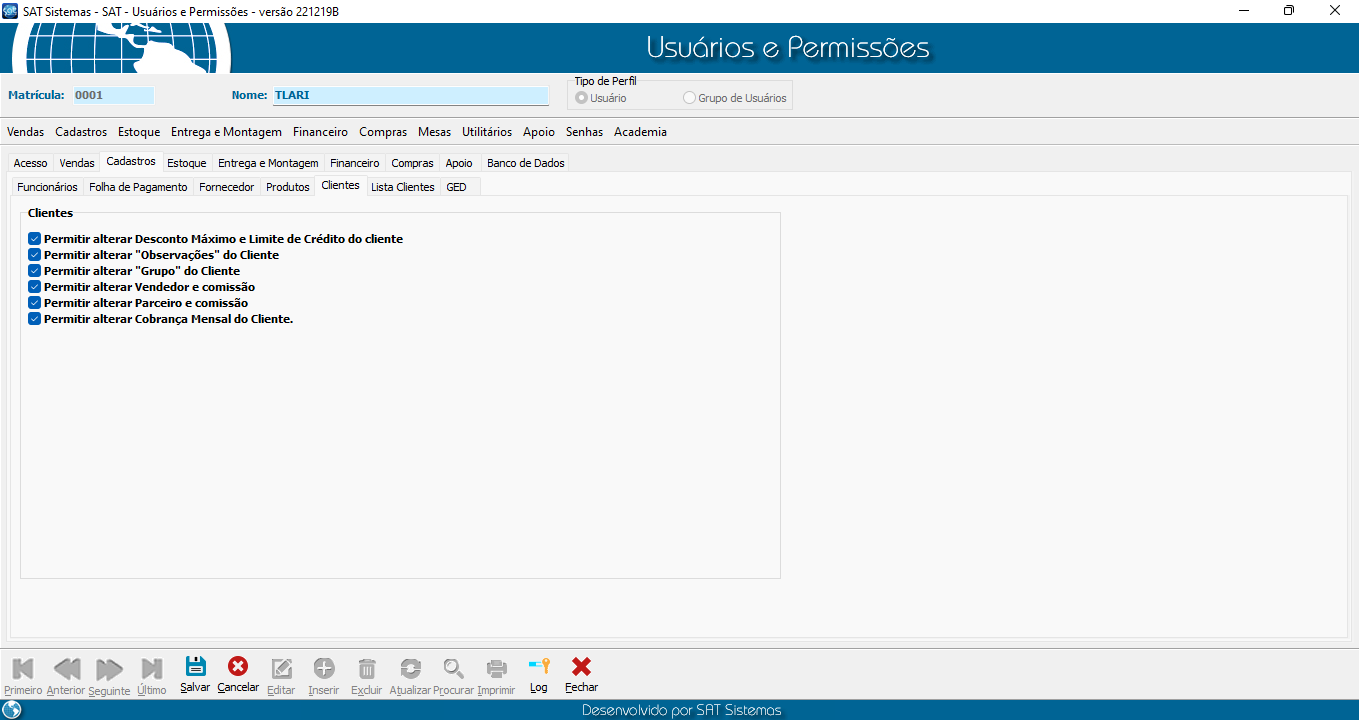Click the Excluir trash can icon
The height and width of the screenshot is (720, 1359).
[367, 669]
